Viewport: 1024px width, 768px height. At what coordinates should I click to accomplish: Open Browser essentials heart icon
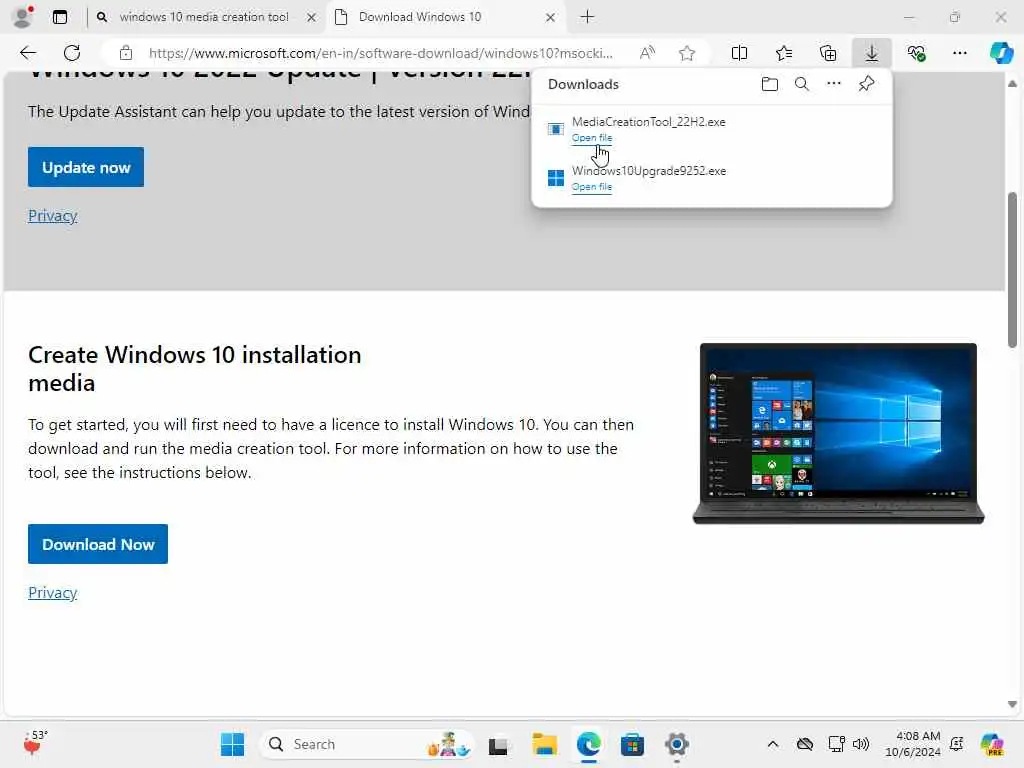[916, 53]
